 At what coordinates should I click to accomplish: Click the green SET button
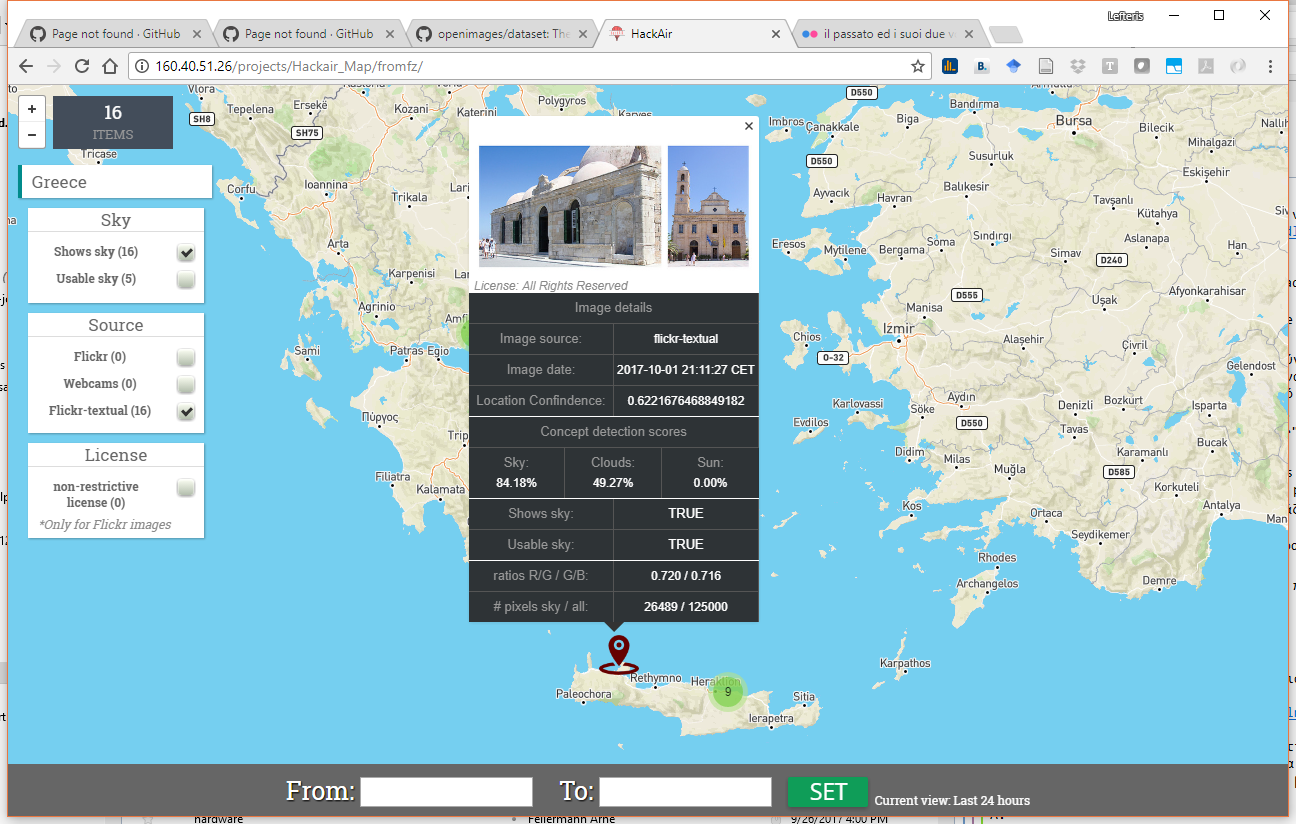[828, 792]
